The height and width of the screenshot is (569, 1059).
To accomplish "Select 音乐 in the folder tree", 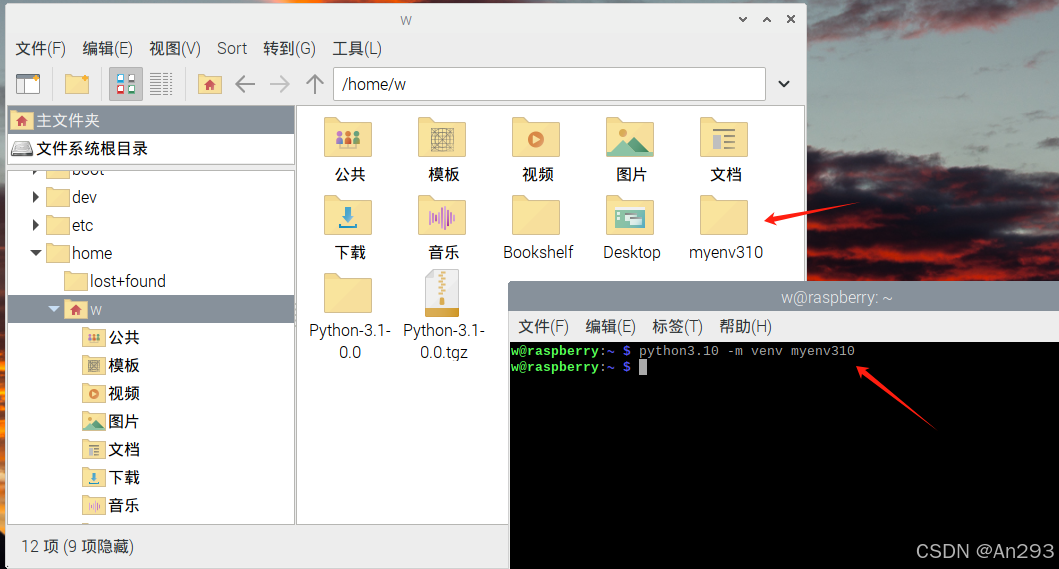I will [111, 505].
